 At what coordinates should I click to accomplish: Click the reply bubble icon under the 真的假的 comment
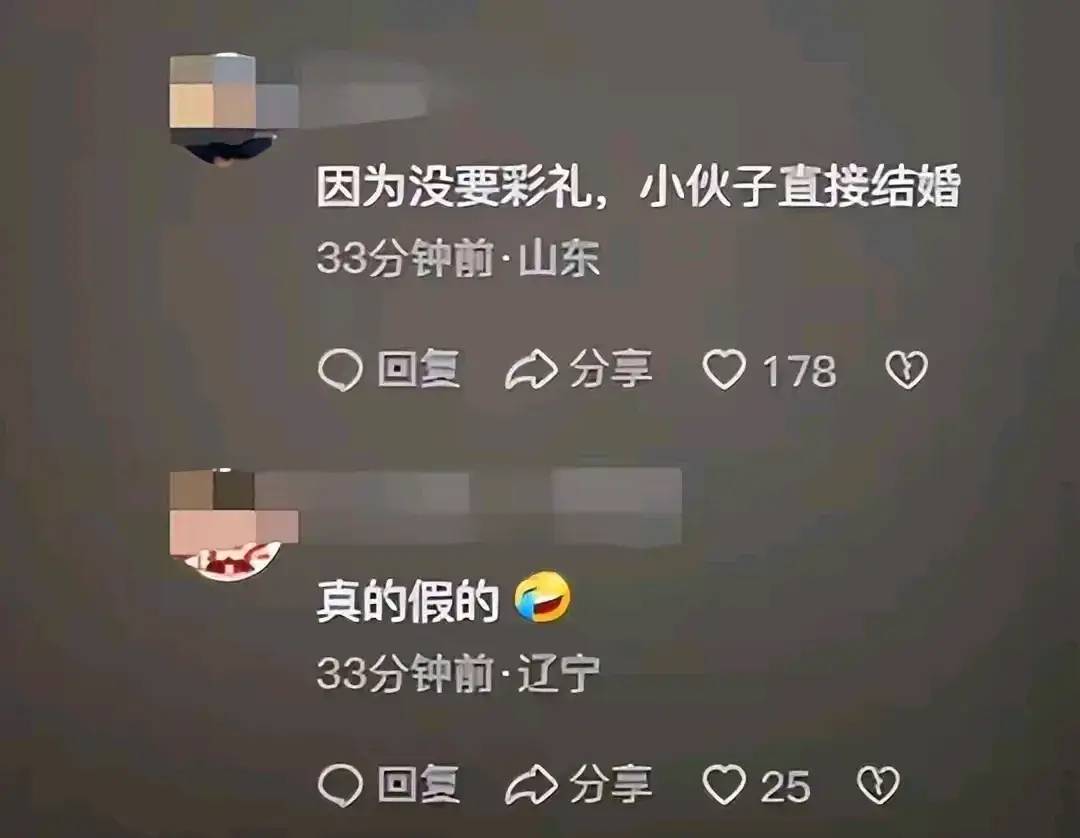pyautogui.click(x=340, y=785)
